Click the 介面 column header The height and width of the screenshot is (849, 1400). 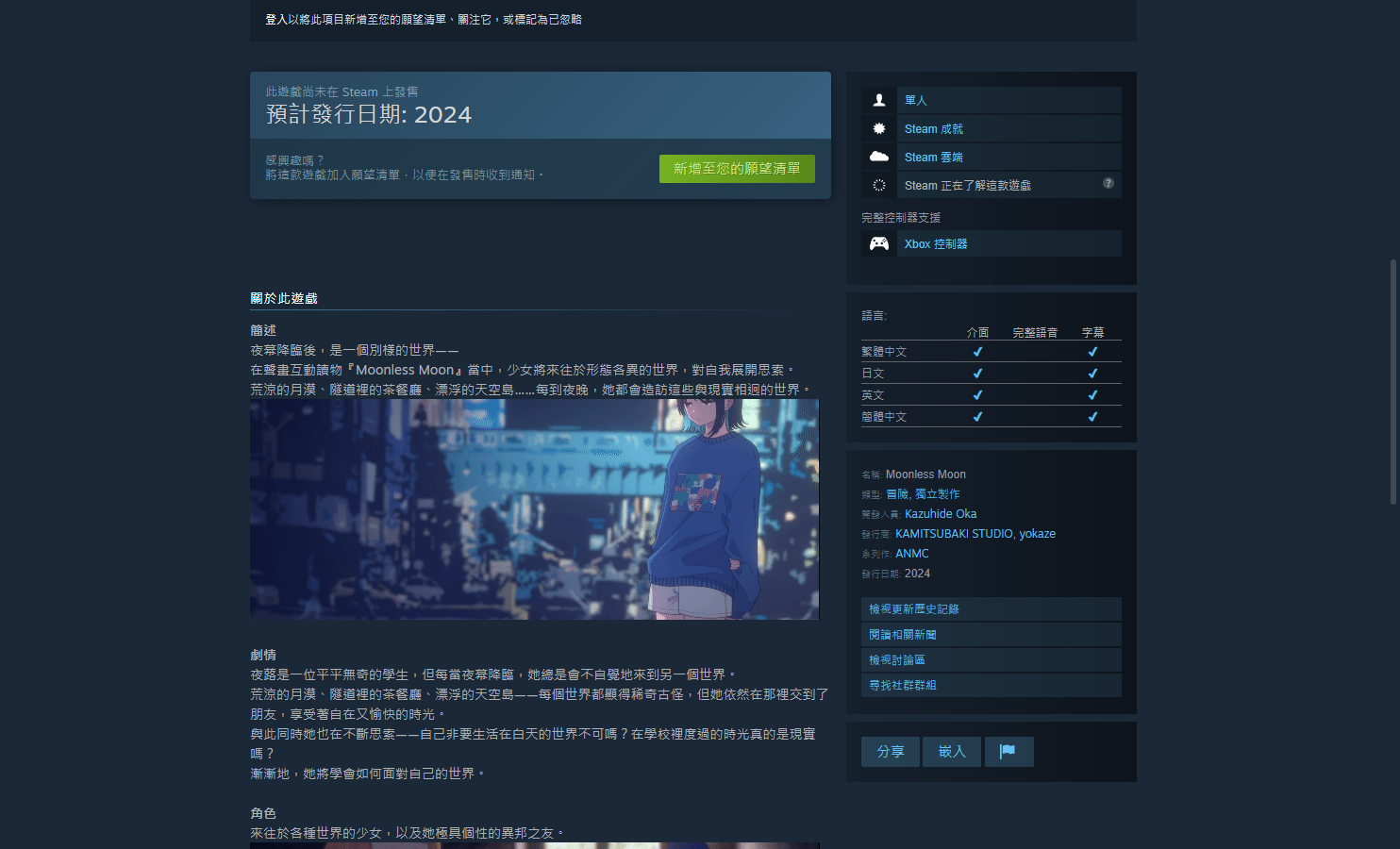point(978,332)
